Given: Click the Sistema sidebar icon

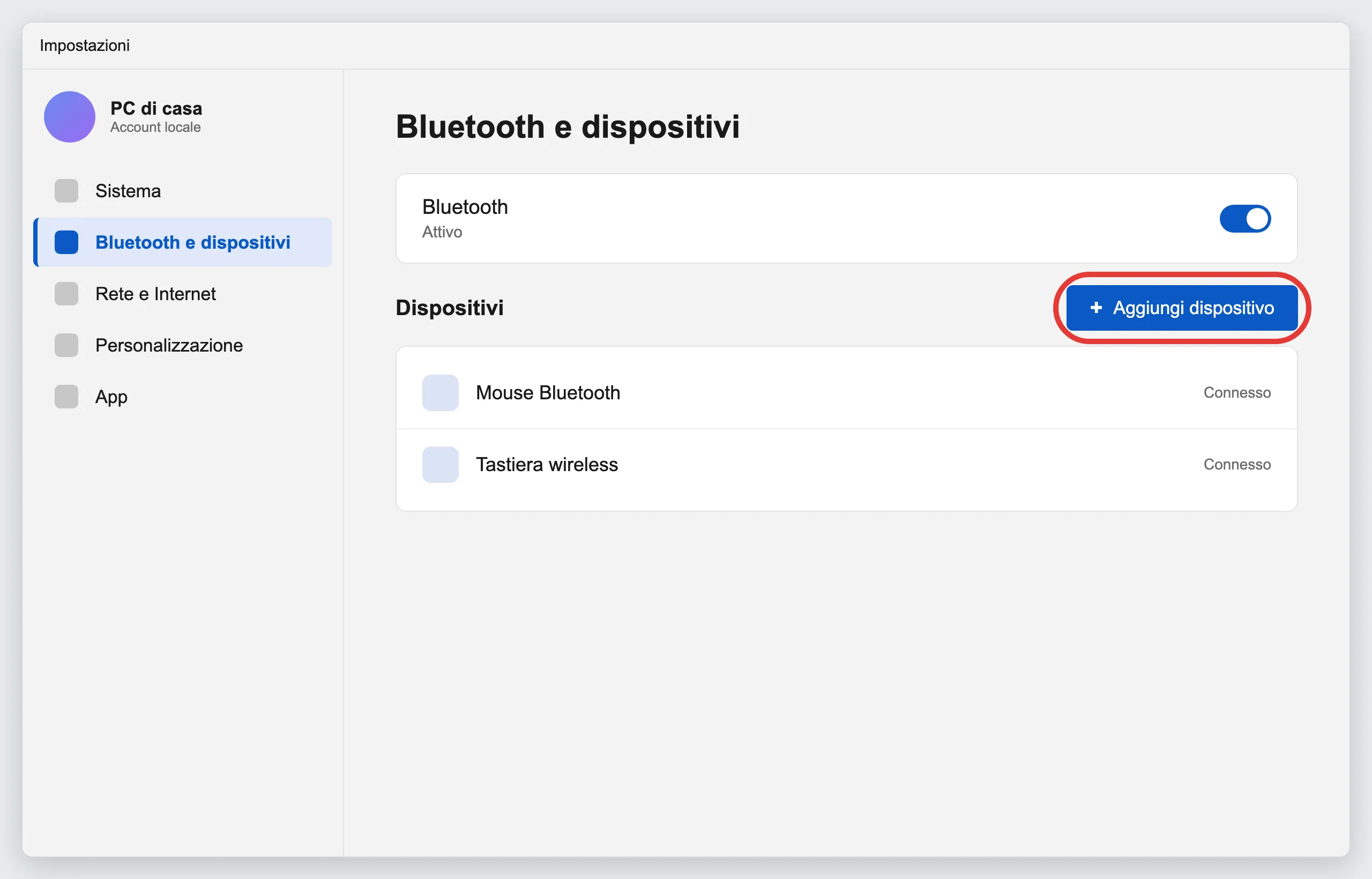Looking at the screenshot, I should click(66, 191).
